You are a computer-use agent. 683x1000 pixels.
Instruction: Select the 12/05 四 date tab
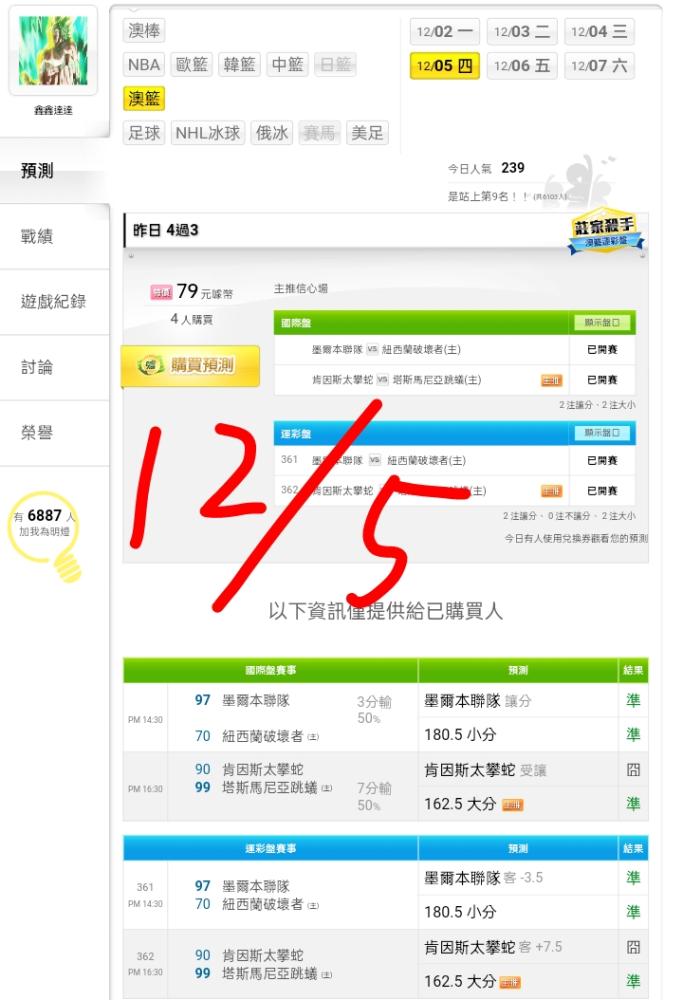pyautogui.click(x=444, y=66)
